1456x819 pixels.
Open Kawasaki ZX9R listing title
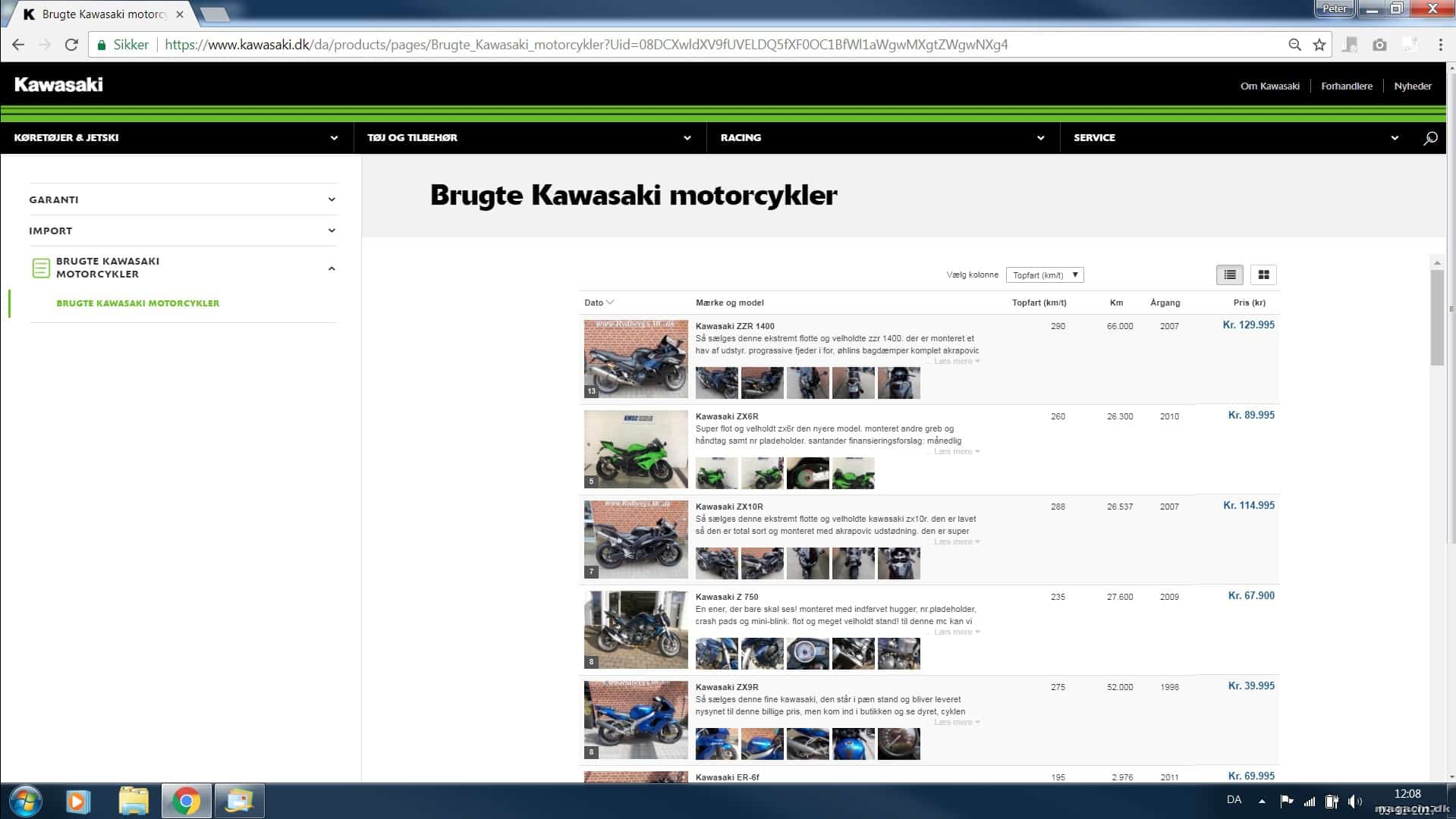click(727, 687)
